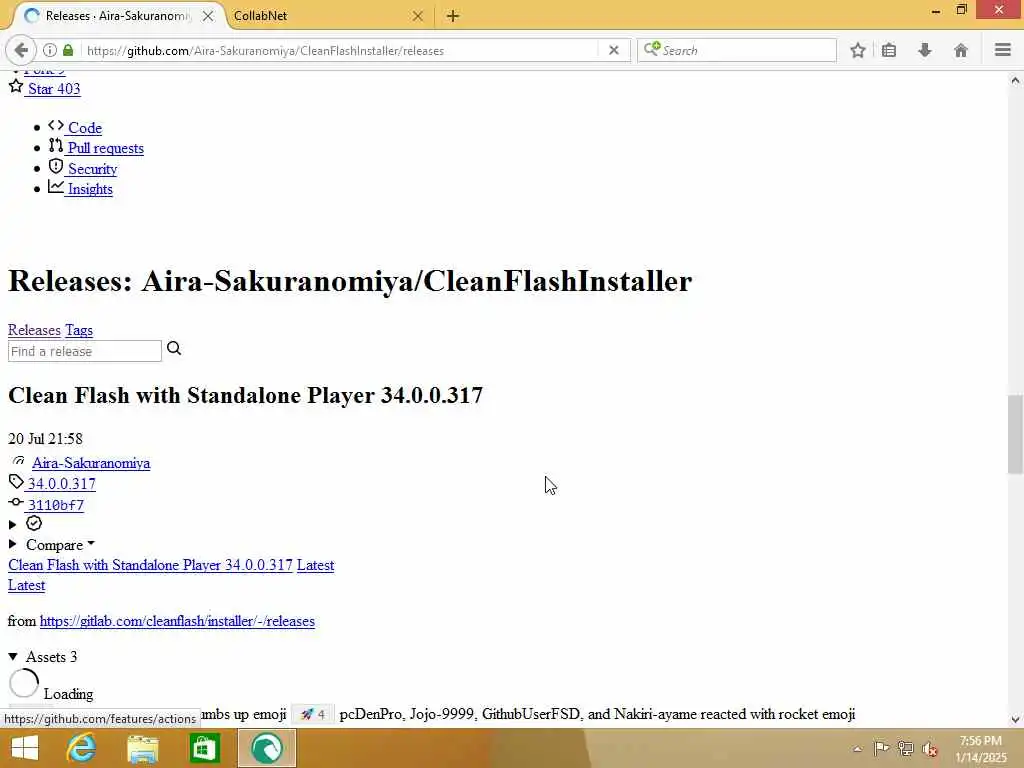Click the green padlock security icon
1024x768 pixels.
tap(68, 50)
